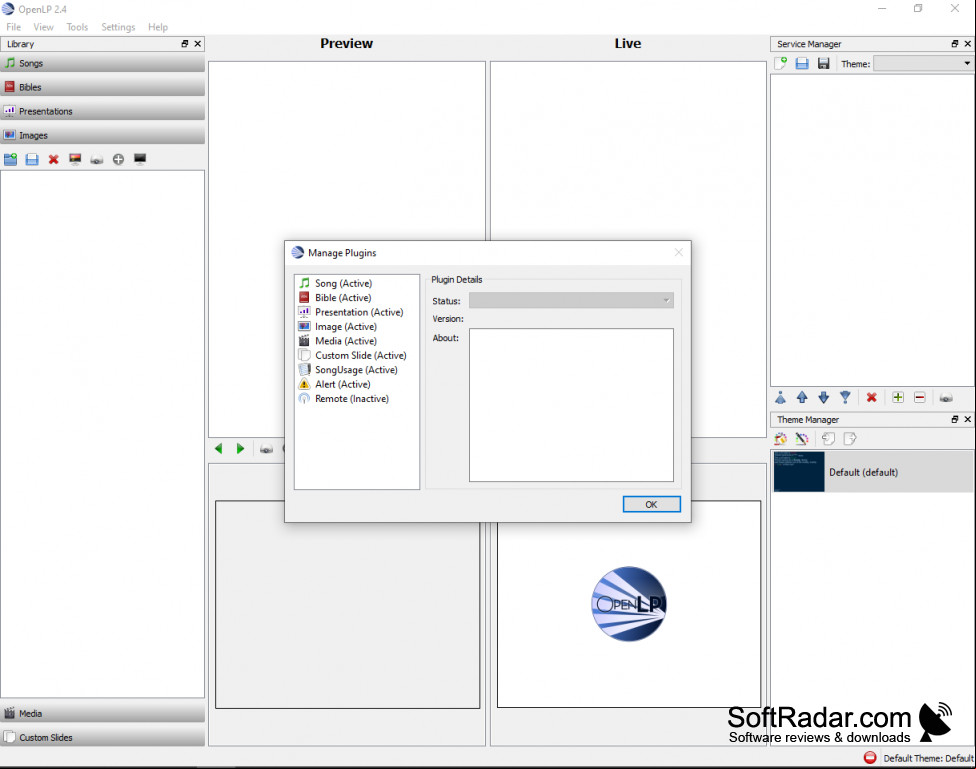Click the projector icon in Service Manager toolbar
This screenshot has width=976, height=769.
pos(946,398)
